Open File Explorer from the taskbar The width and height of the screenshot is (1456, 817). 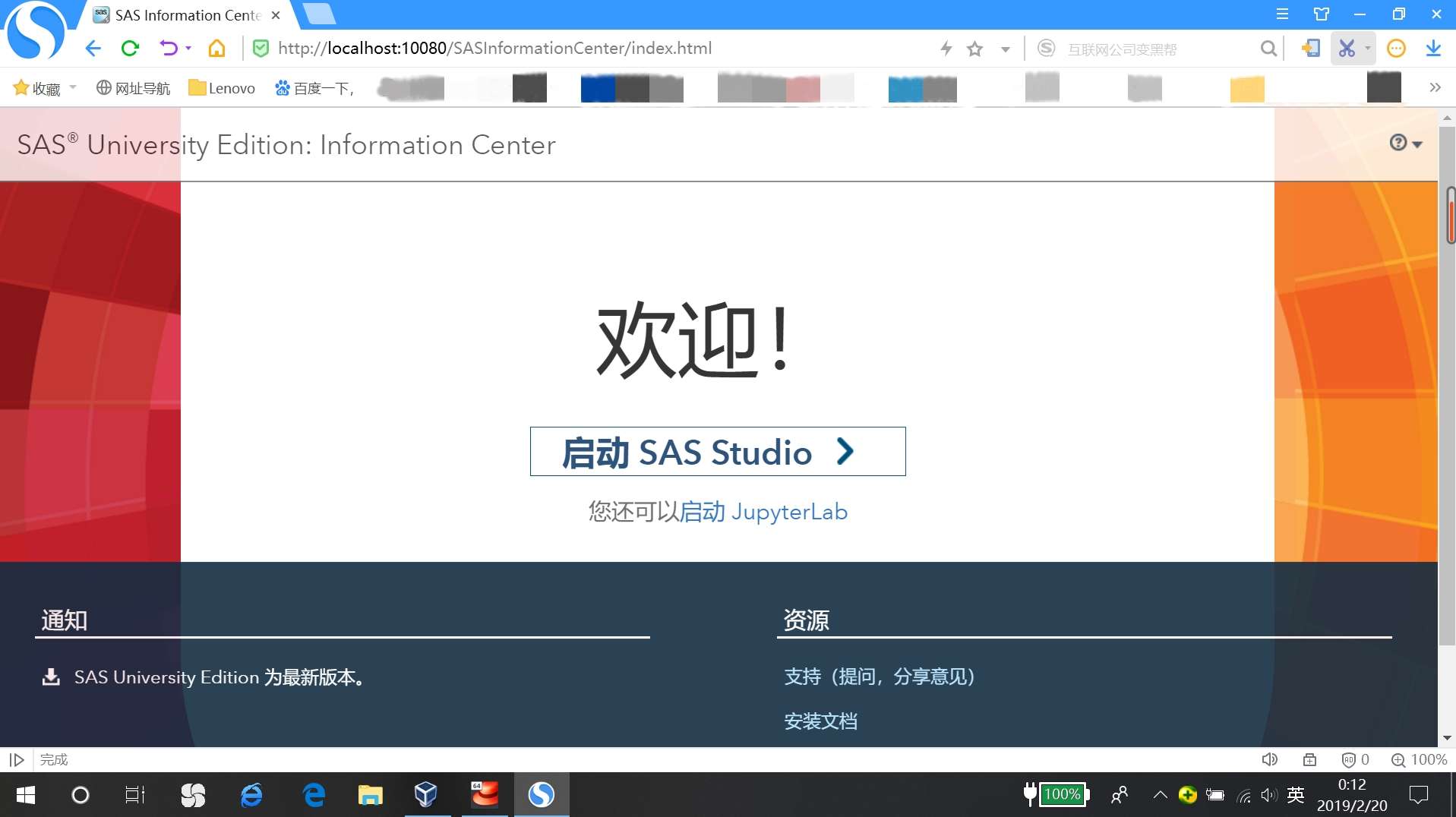coord(370,795)
